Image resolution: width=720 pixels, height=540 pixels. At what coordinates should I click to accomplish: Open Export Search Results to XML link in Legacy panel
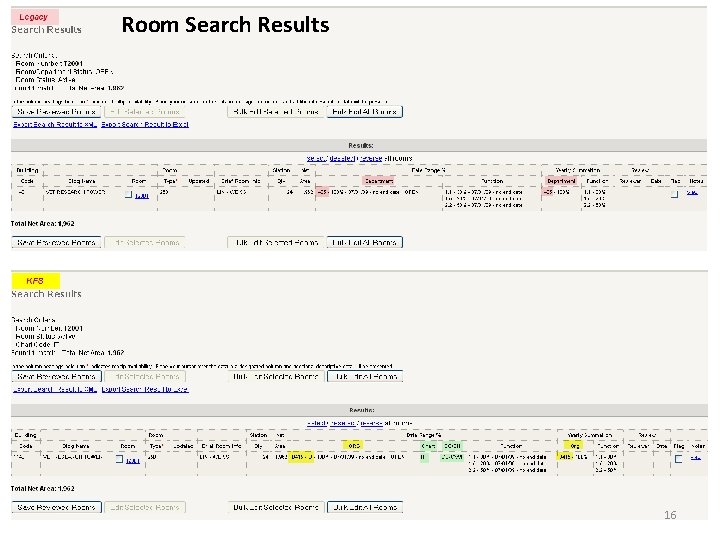coord(55,124)
